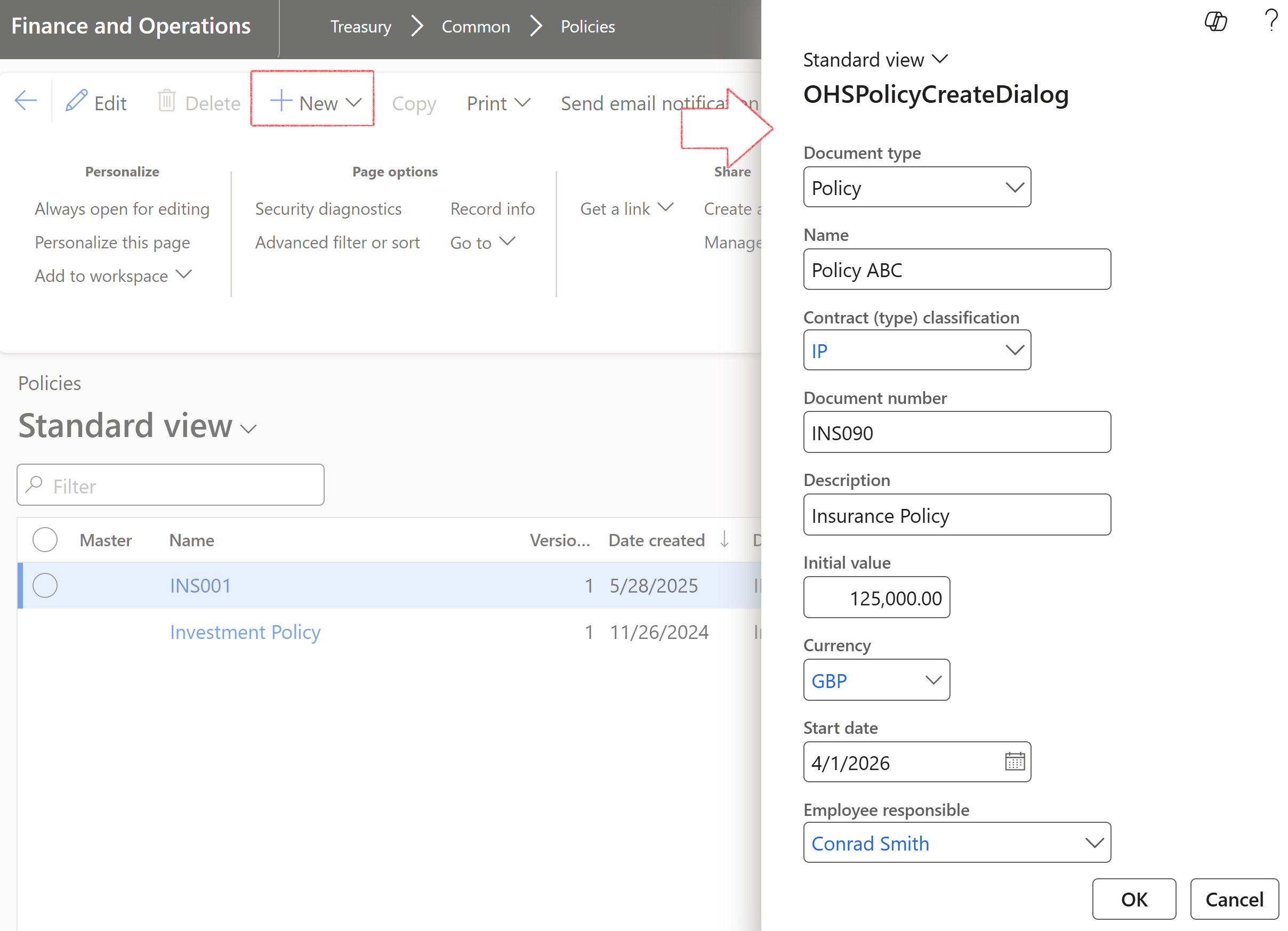This screenshot has width=1288, height=931.
Task: Click the back arrow icon
Action: click(x=26, y=102)
